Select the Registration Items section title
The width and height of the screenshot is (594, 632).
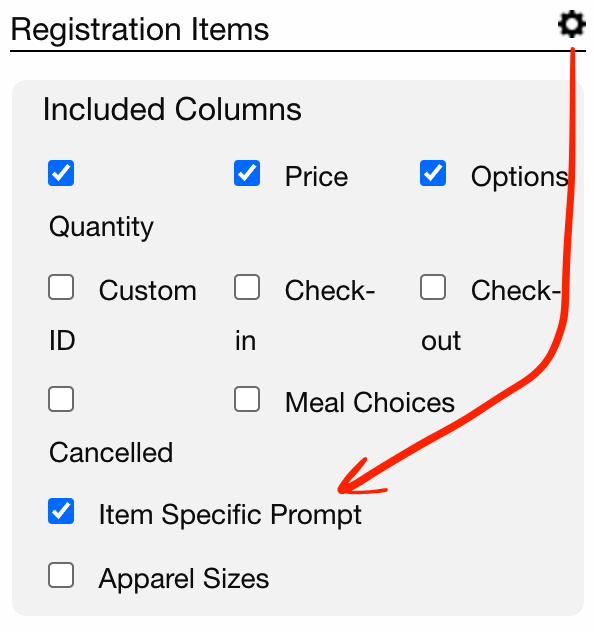140,30
